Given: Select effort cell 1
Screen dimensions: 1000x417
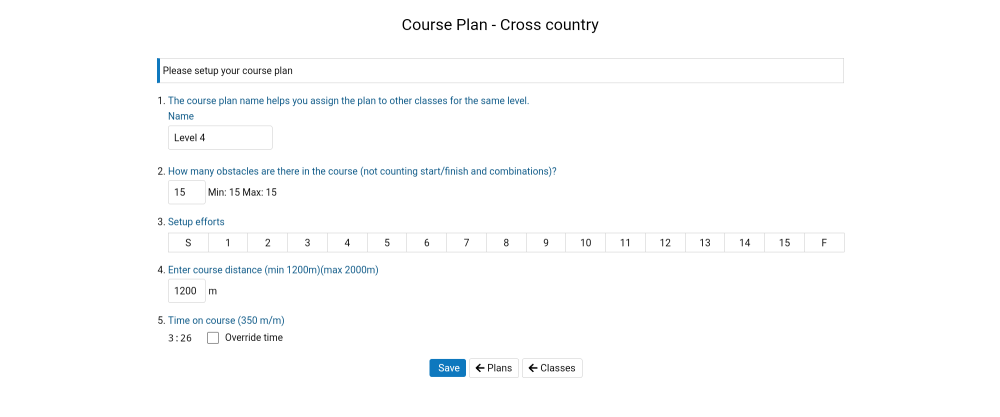Looking at the screenshot, I should pyautogui.click(x=228, y=243).
